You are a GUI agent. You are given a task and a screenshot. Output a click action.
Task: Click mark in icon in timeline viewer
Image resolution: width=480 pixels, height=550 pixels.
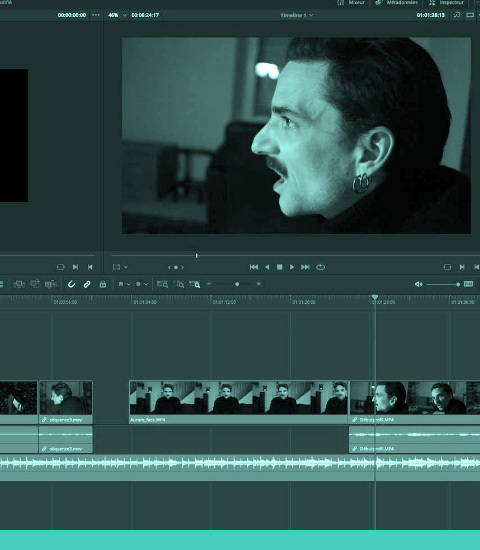[x=462, y=267]
